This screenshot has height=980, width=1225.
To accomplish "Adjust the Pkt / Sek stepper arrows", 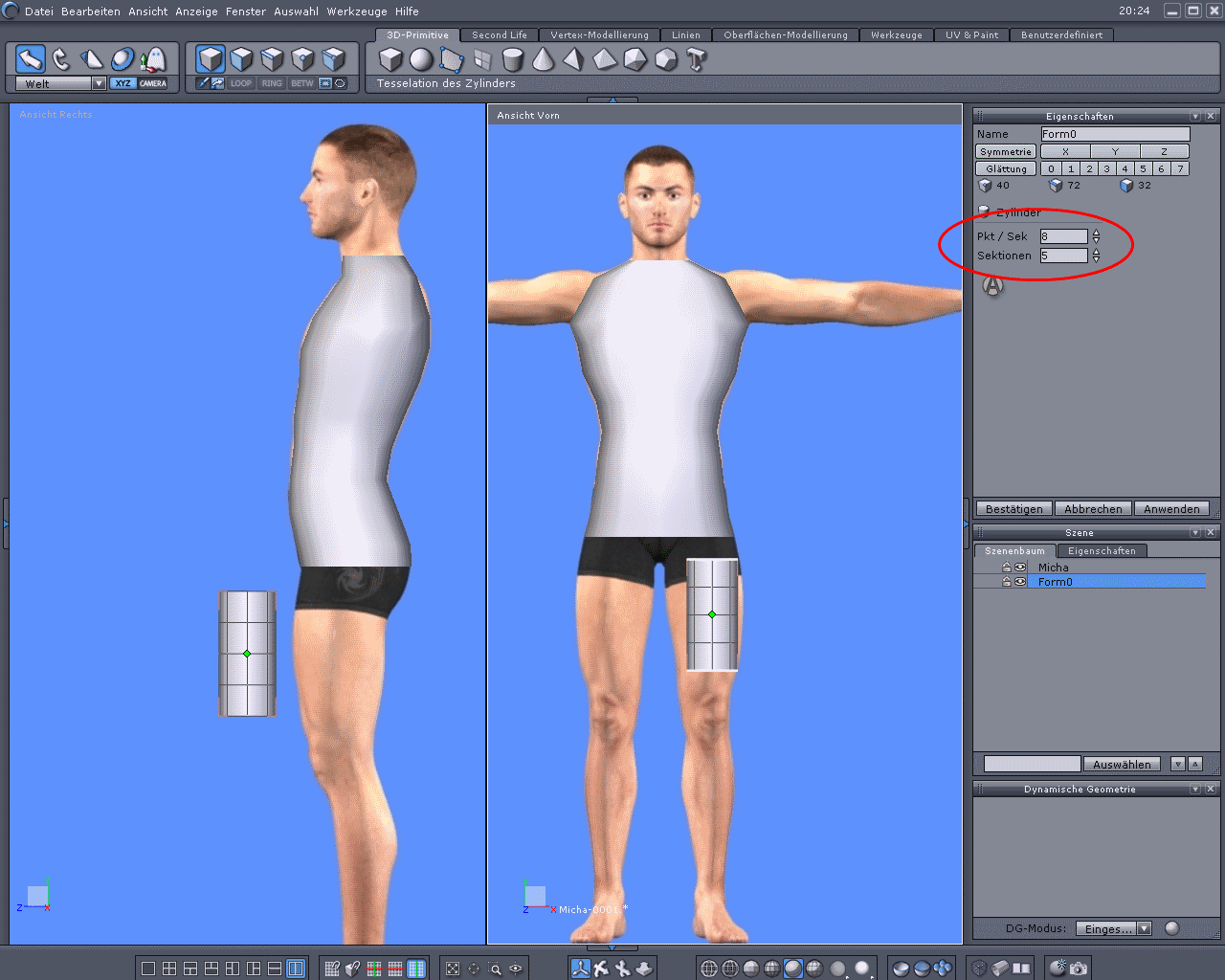I will (1096, 236).
